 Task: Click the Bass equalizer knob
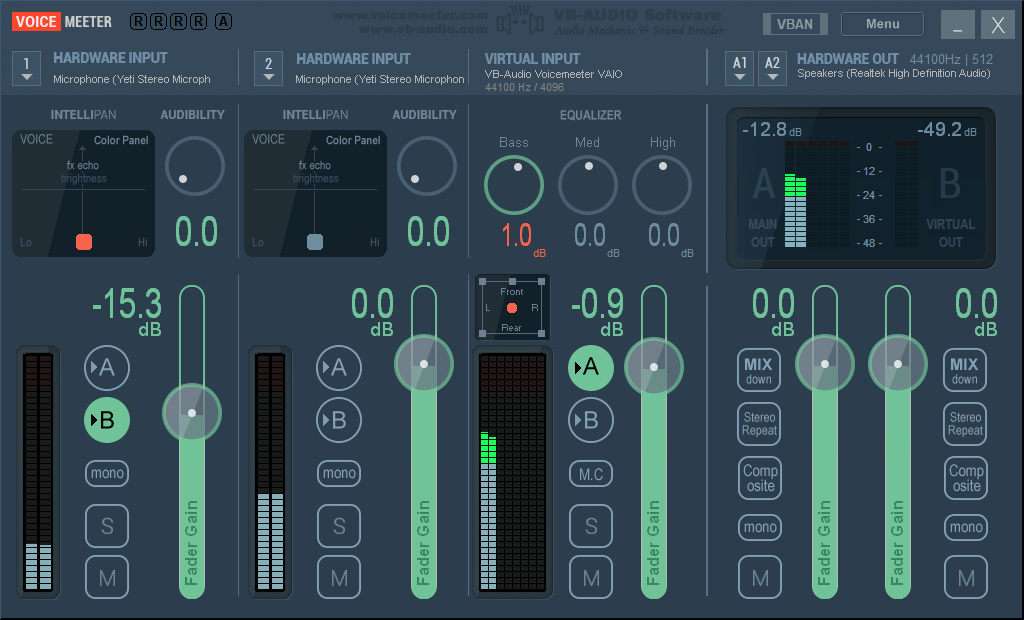coord(514,185)
